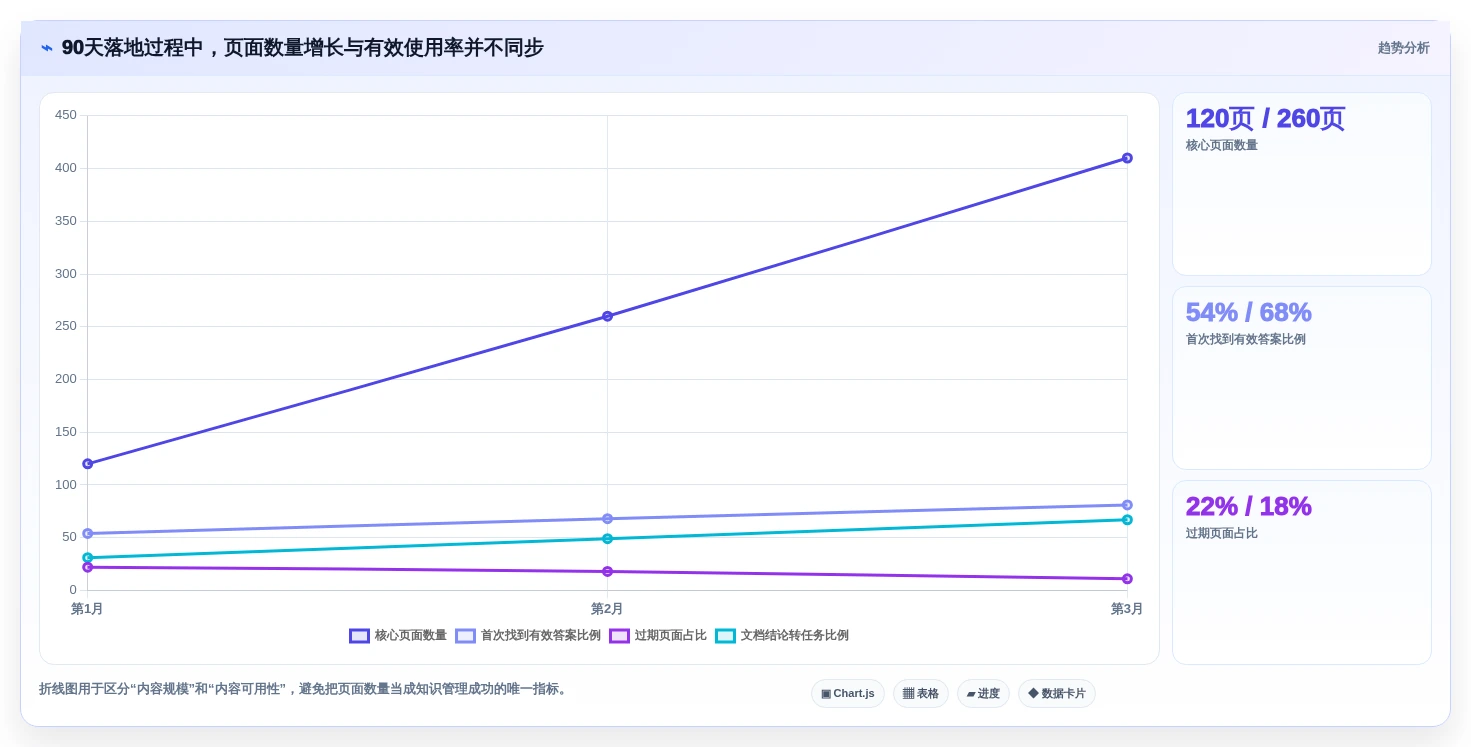Click 过期页面占比 point at 第1月

coord(87,567)
